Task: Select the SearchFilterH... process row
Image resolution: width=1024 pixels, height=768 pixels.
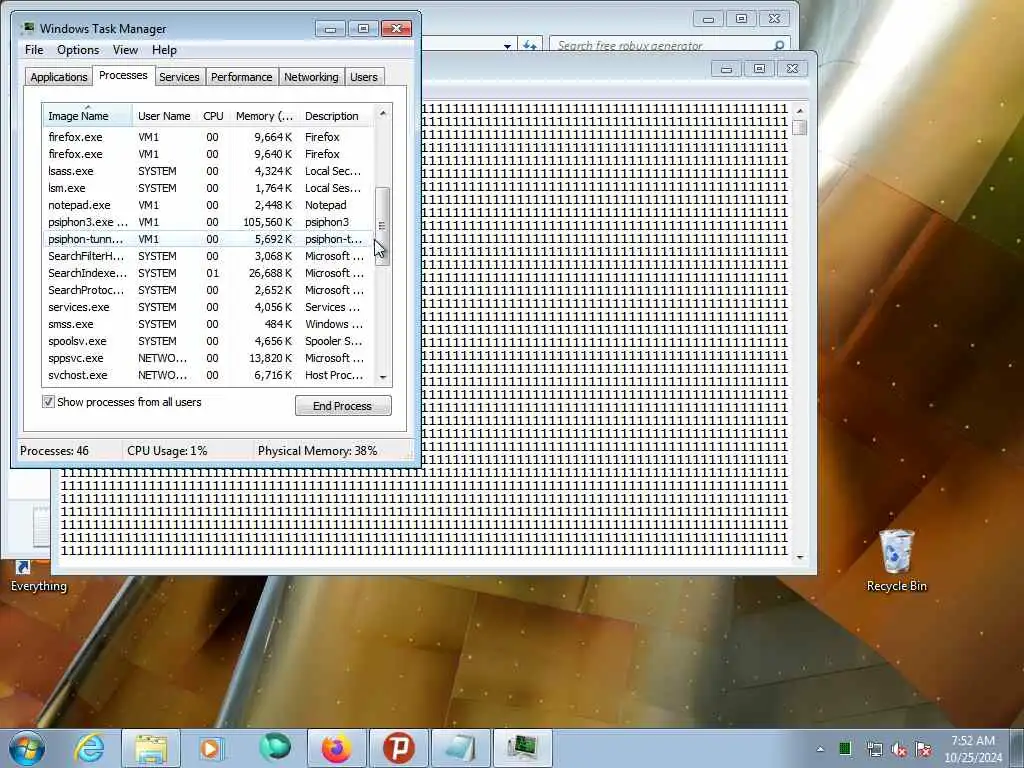Action: click(x=209, y=256)
